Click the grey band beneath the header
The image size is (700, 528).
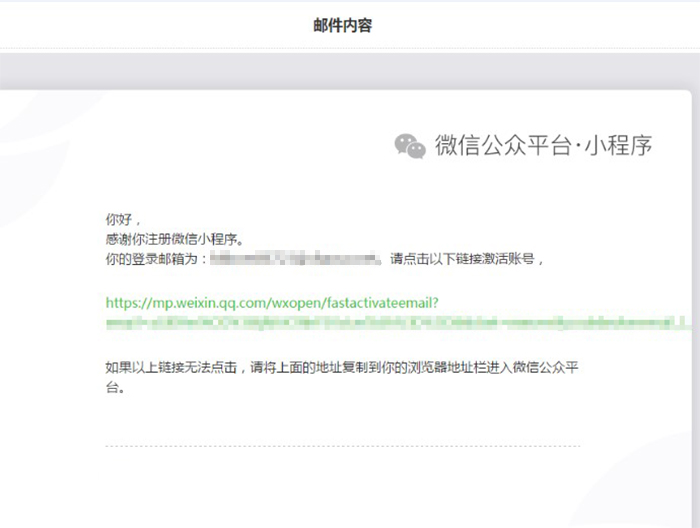click(350, 68)
